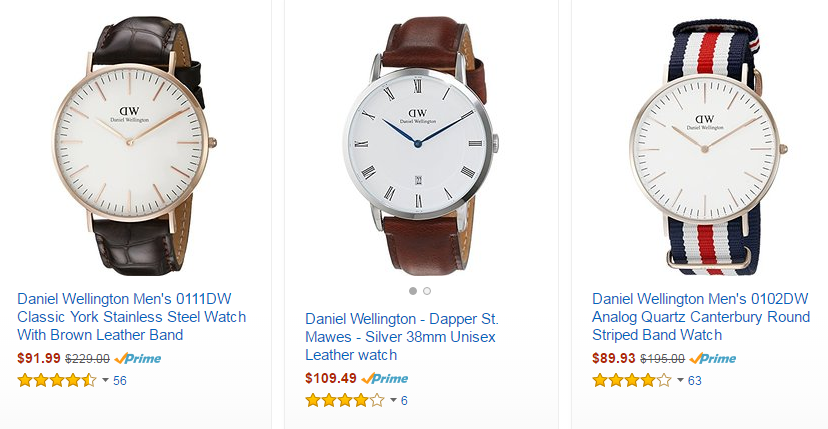Open the 63 customer reviews link
This screenshot has width=828, height=429.
694,381
